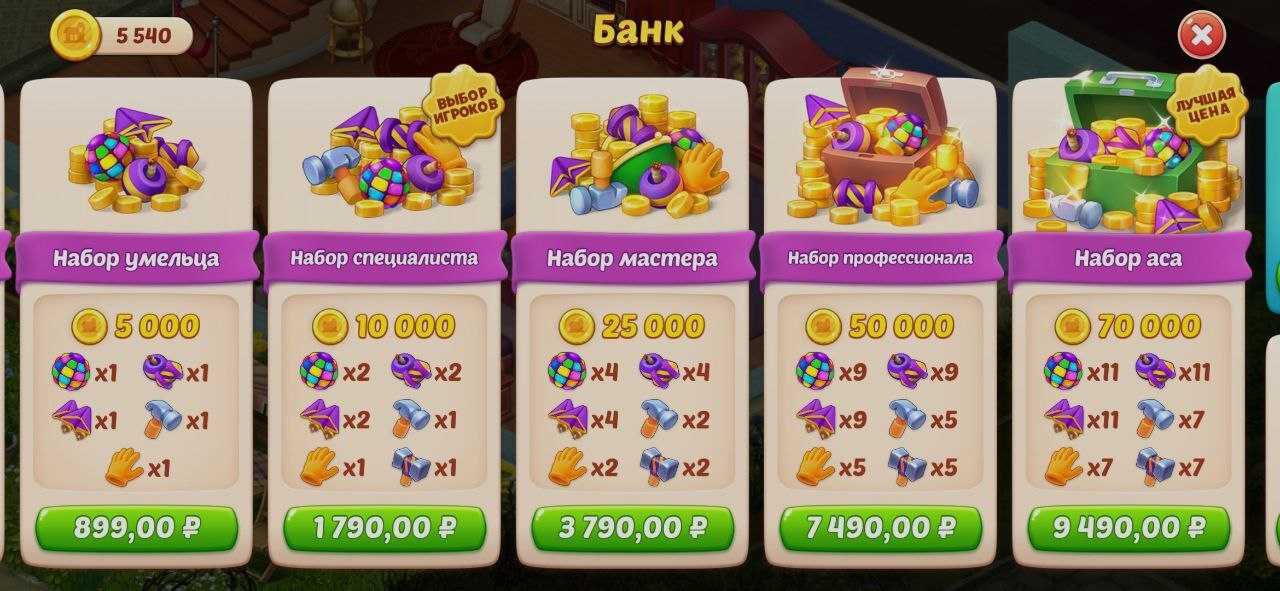
Task: Tap orange glove icon in Набор умельца
Action: pyautogui.click(x=124, y=467)
